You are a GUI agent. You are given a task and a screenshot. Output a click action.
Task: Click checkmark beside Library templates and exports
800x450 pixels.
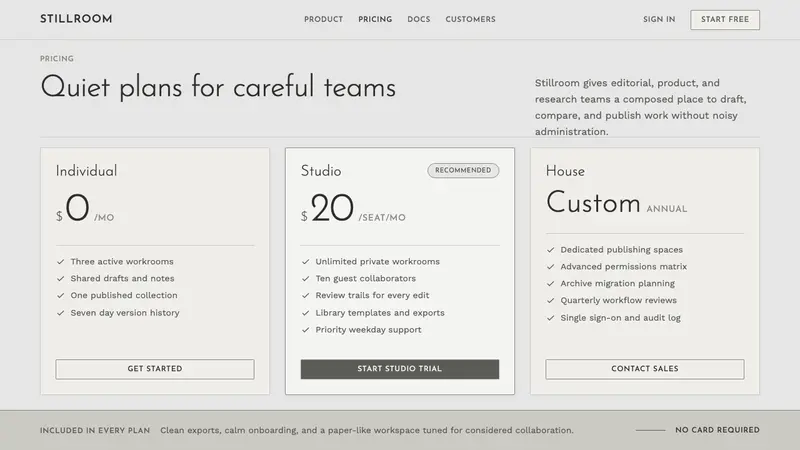306,313
